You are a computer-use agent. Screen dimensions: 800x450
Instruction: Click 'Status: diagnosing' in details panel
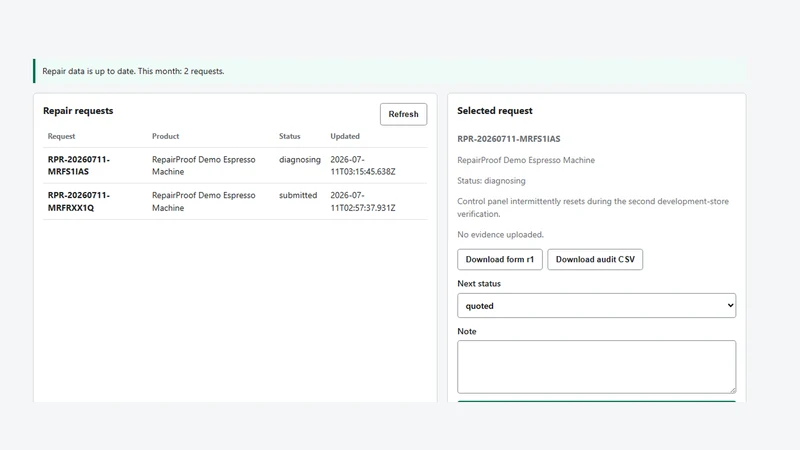click(491, 181)
